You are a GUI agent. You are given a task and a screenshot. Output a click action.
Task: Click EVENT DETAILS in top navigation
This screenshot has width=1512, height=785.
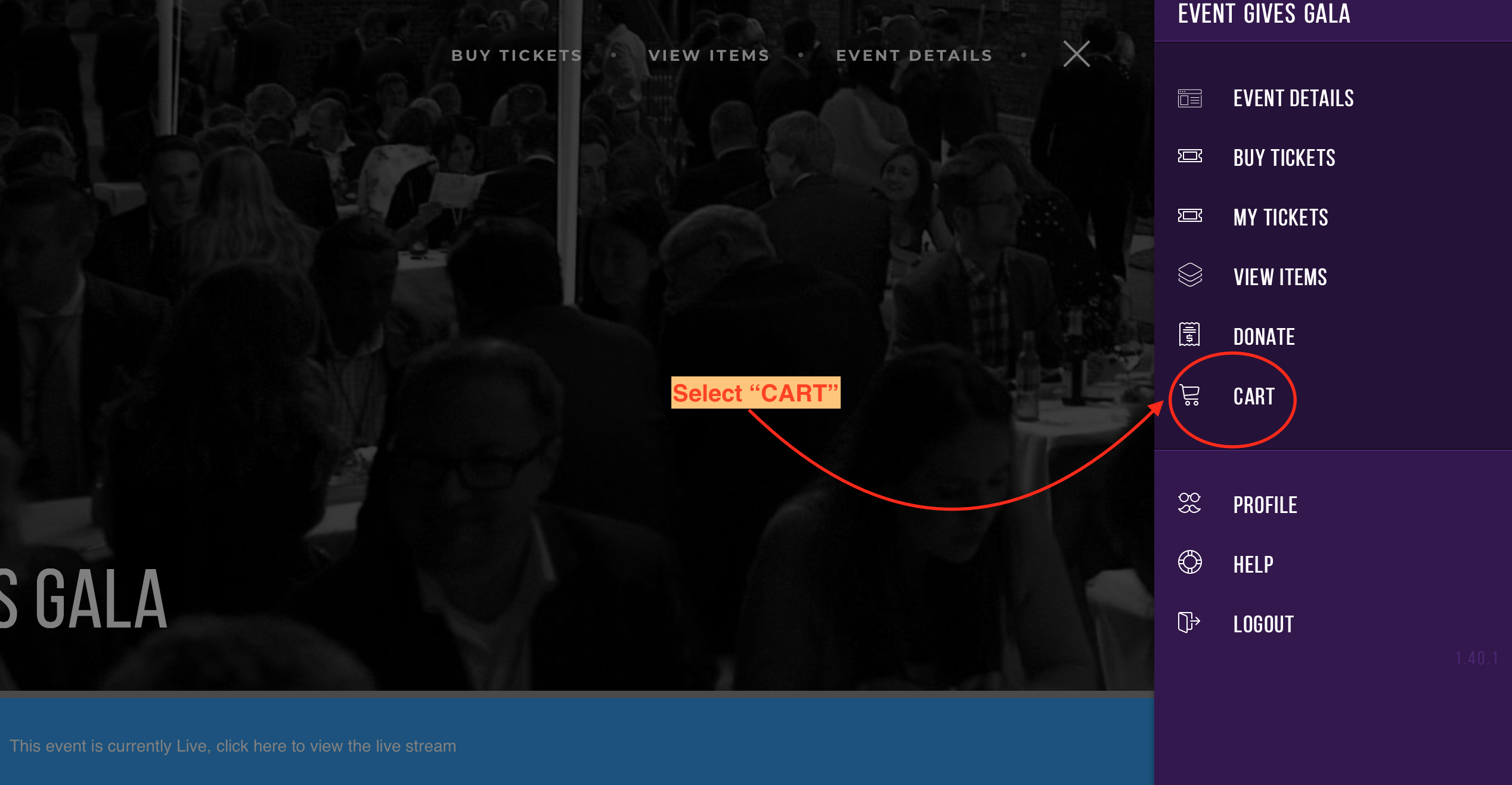(914, 55)
